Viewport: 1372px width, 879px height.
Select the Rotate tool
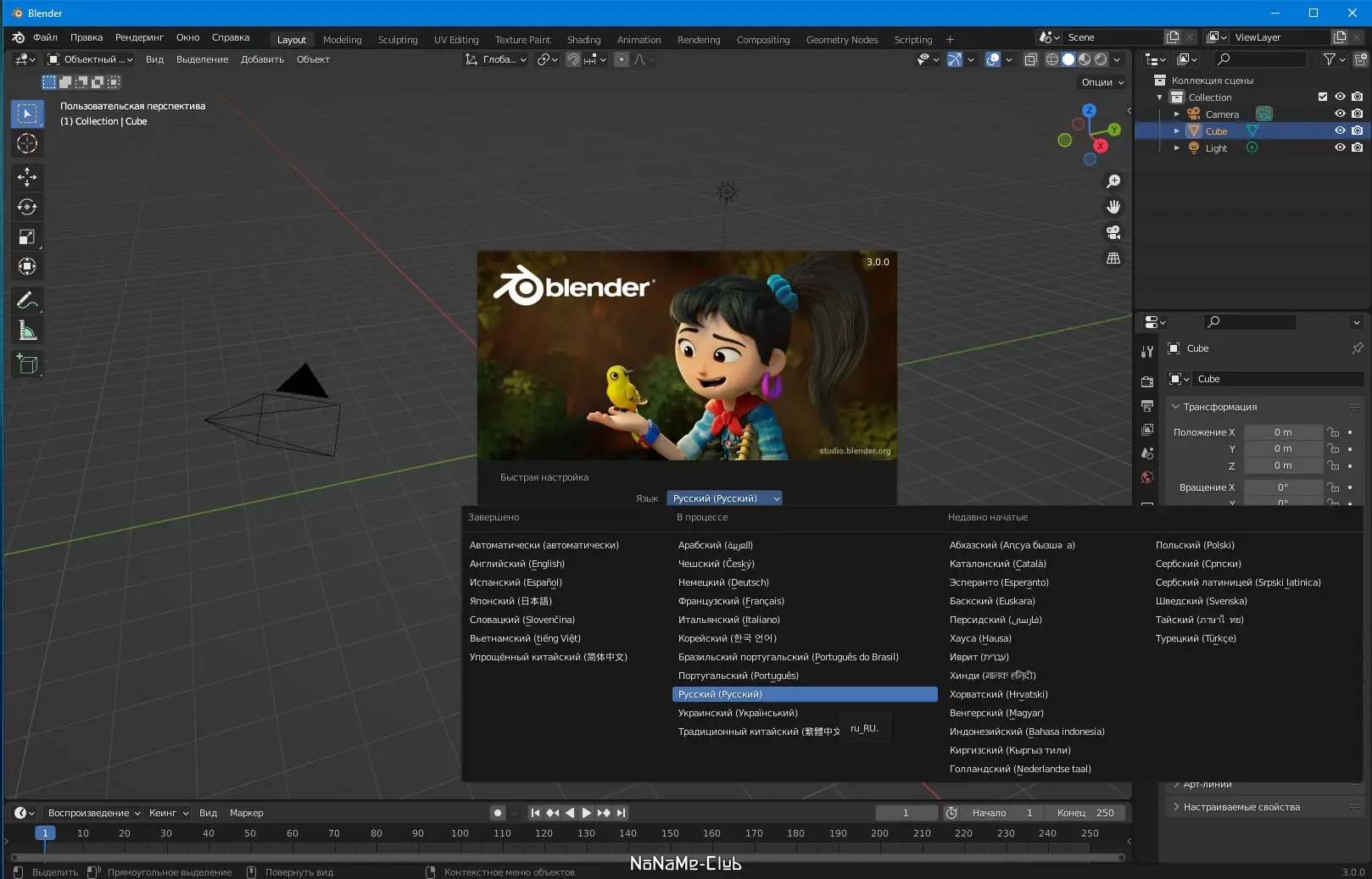click(x=27, y=207)
